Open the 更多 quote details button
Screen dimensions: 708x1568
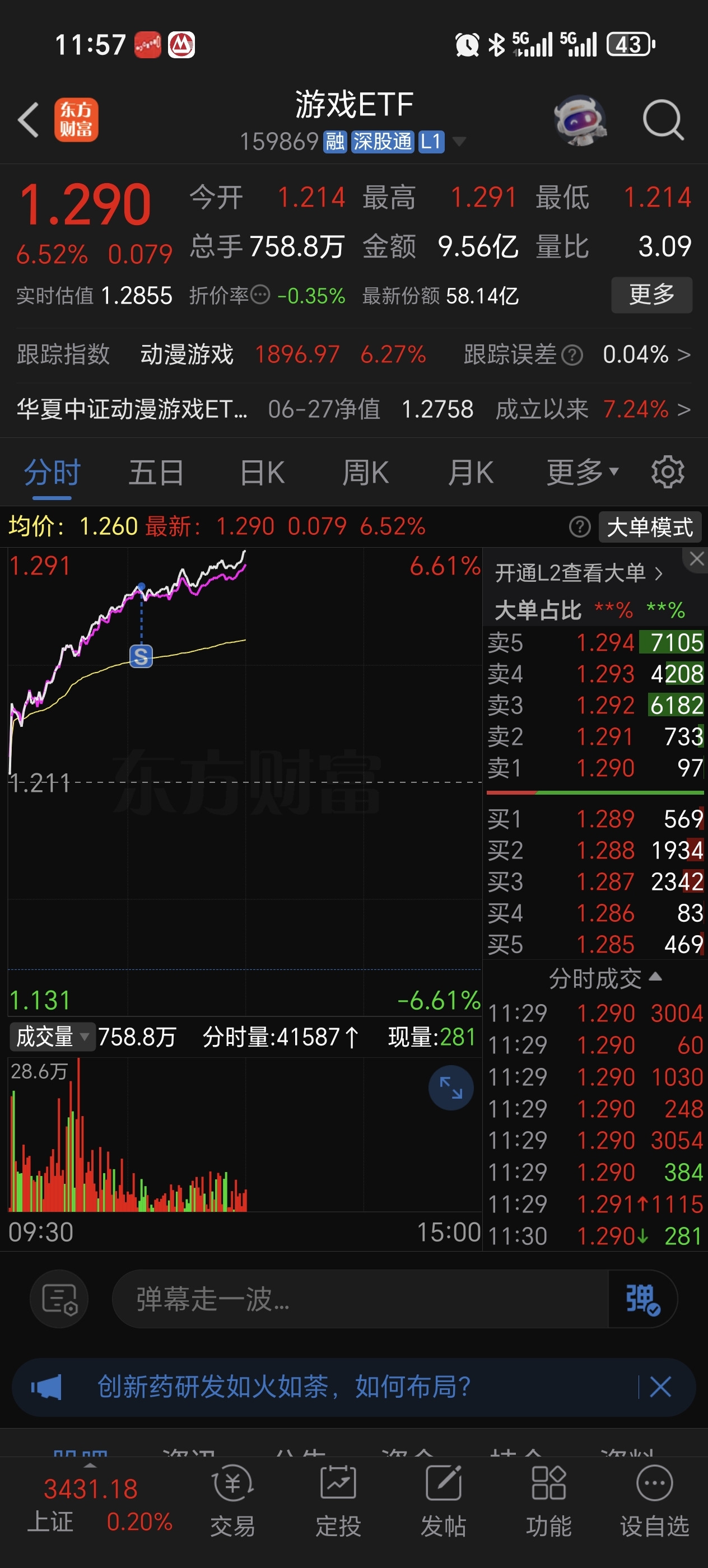(x=651, y=295)
